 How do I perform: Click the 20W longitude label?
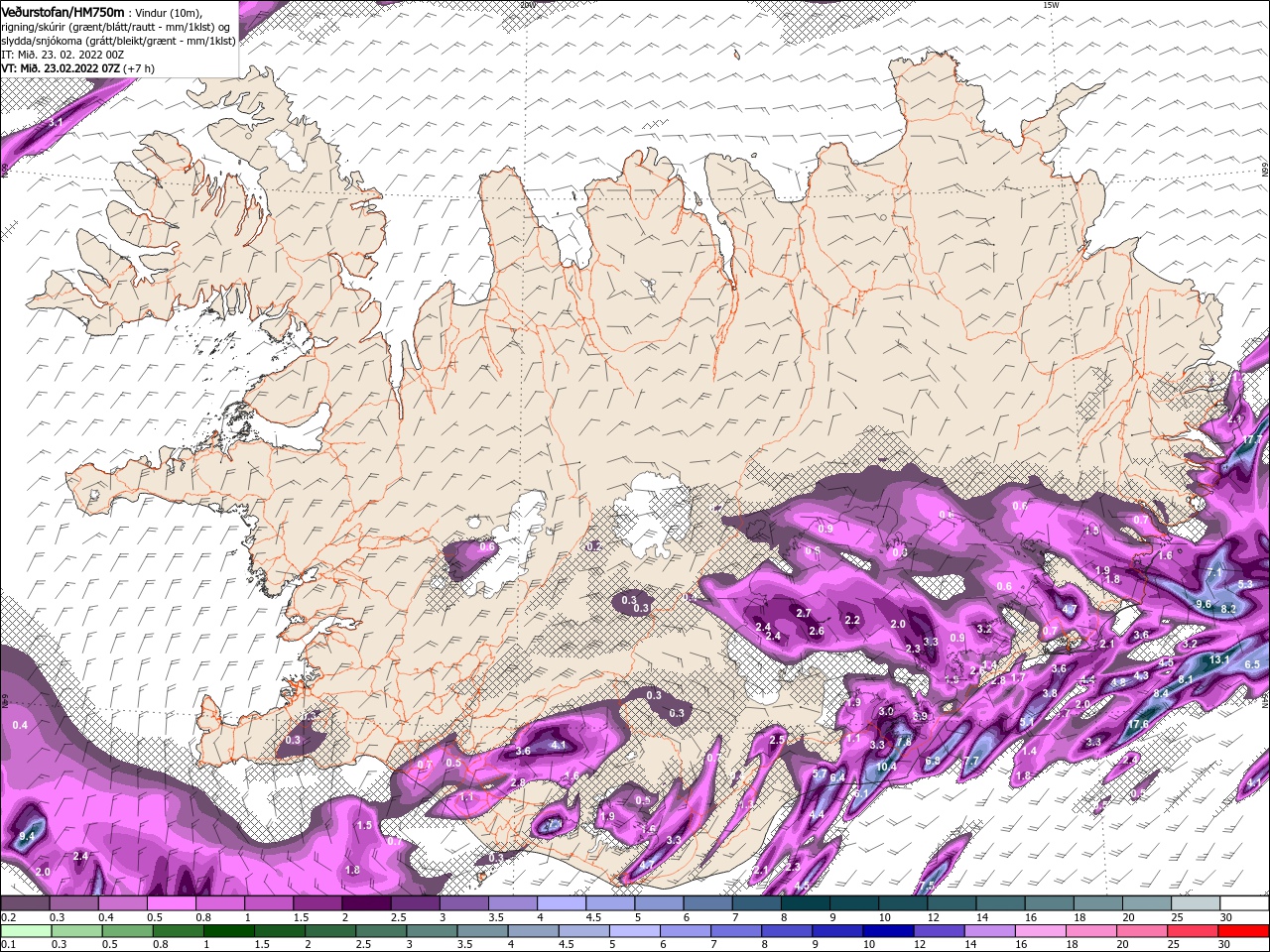(x=527, y=5)
